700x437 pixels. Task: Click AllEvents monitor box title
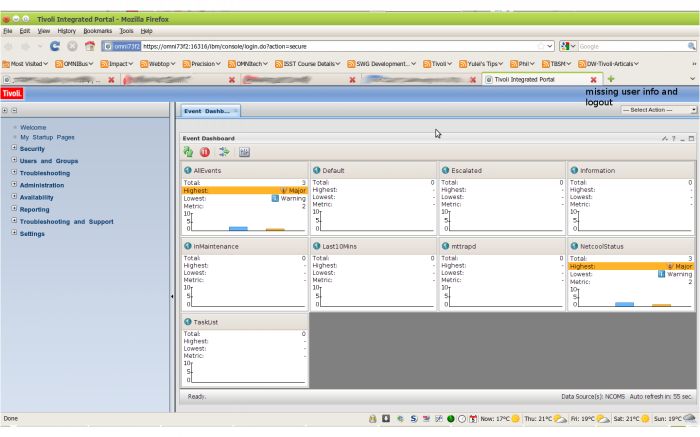[207, 171]
